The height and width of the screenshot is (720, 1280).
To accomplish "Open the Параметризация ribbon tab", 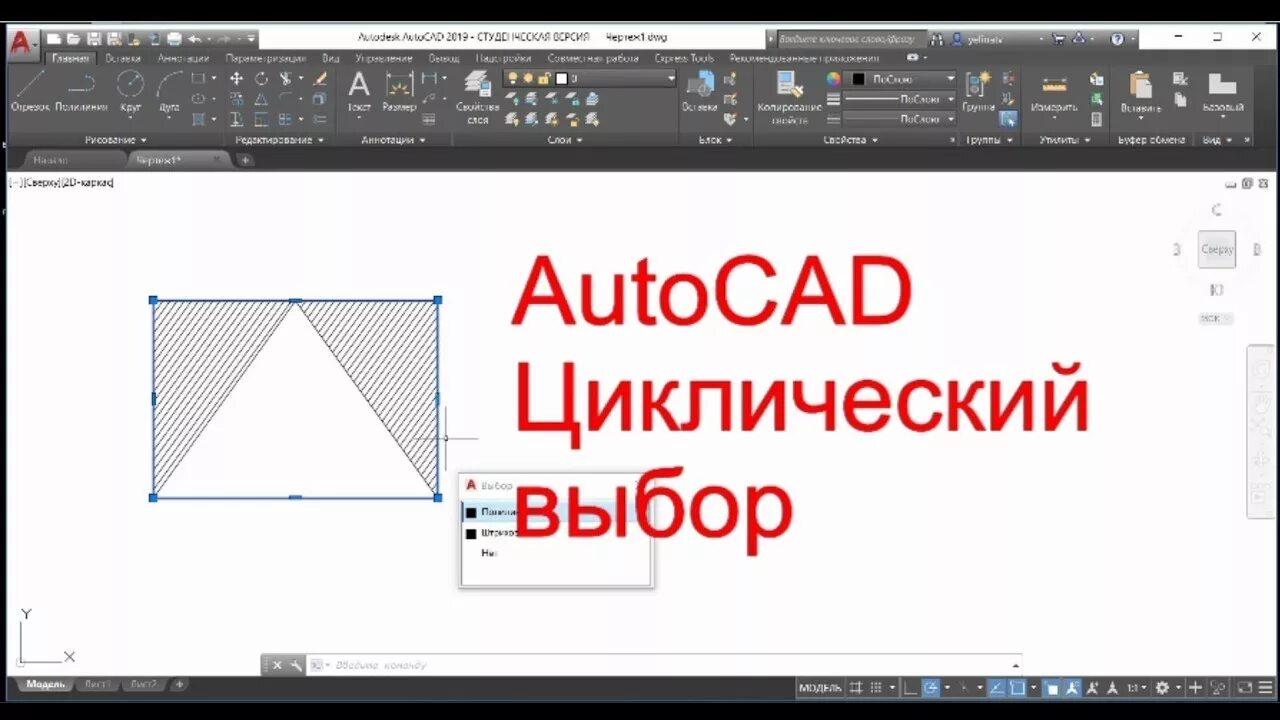I will (x=265, y=58).
